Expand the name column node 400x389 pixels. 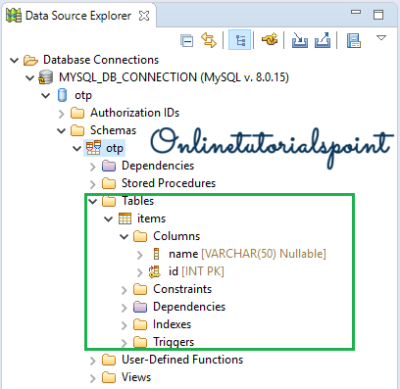[x=140, y=255]
